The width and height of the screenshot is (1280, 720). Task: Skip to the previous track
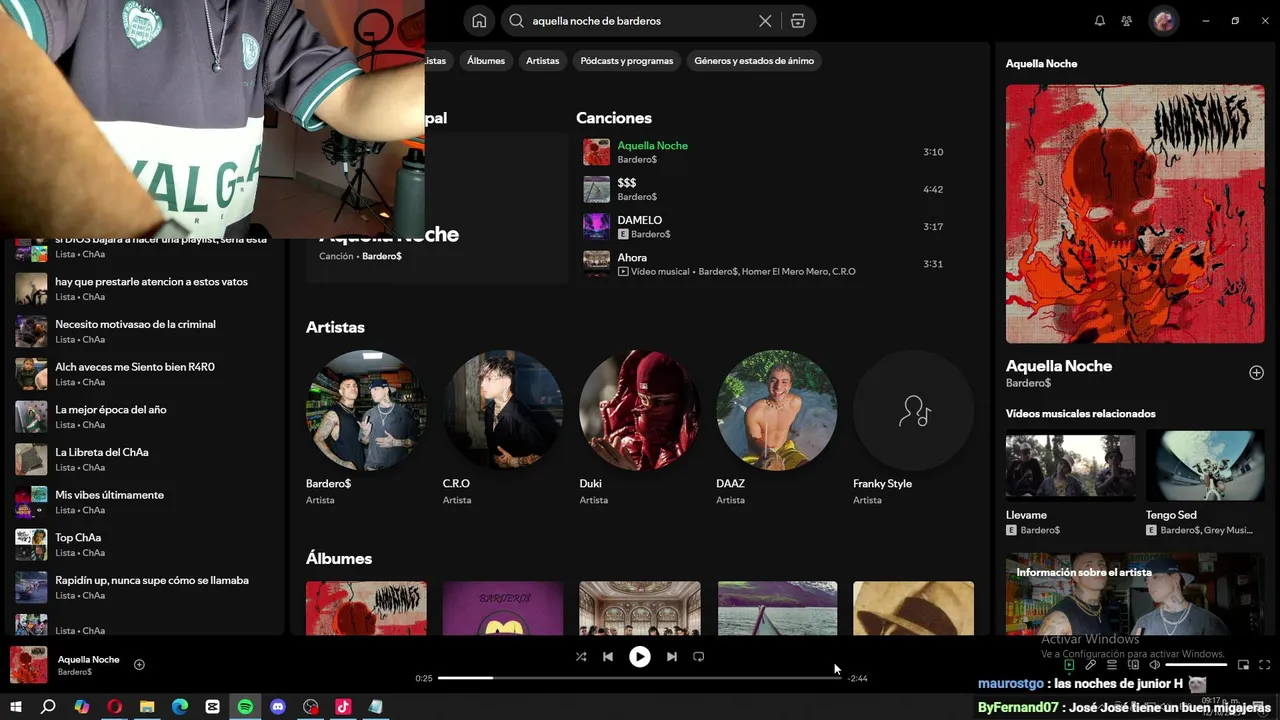pos(607,657)
